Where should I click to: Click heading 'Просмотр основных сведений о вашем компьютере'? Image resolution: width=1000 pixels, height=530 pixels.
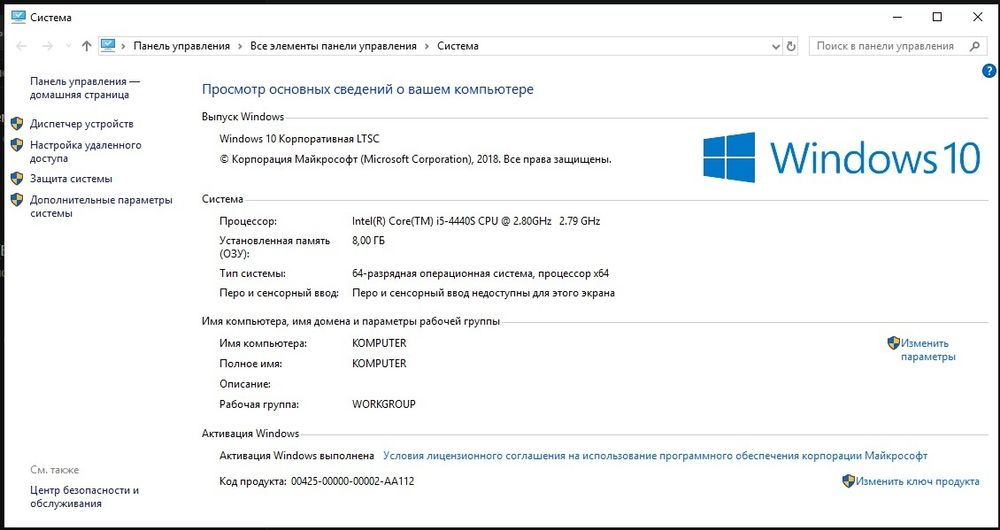click(x=367, y=89)
